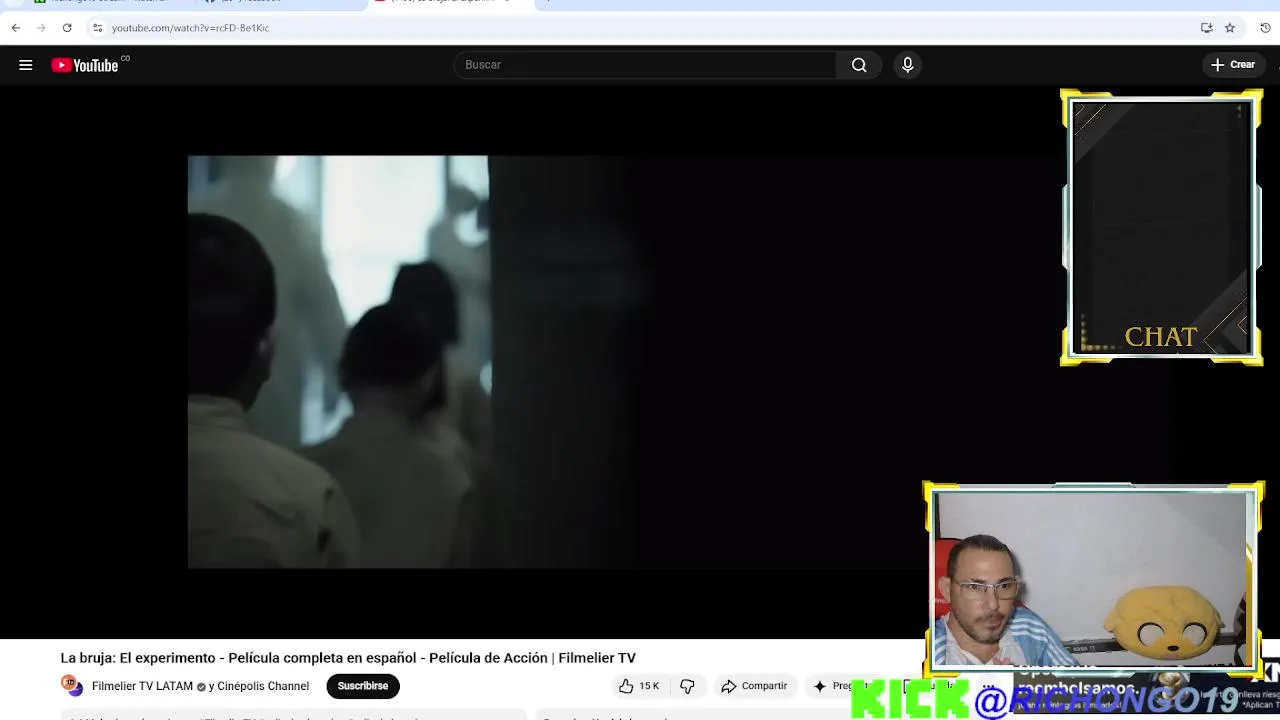This screenshot has width=1280, height=720.
Task: Select the active YouTube browser tab
Action: pyautogui.click(x=450, y=2)
